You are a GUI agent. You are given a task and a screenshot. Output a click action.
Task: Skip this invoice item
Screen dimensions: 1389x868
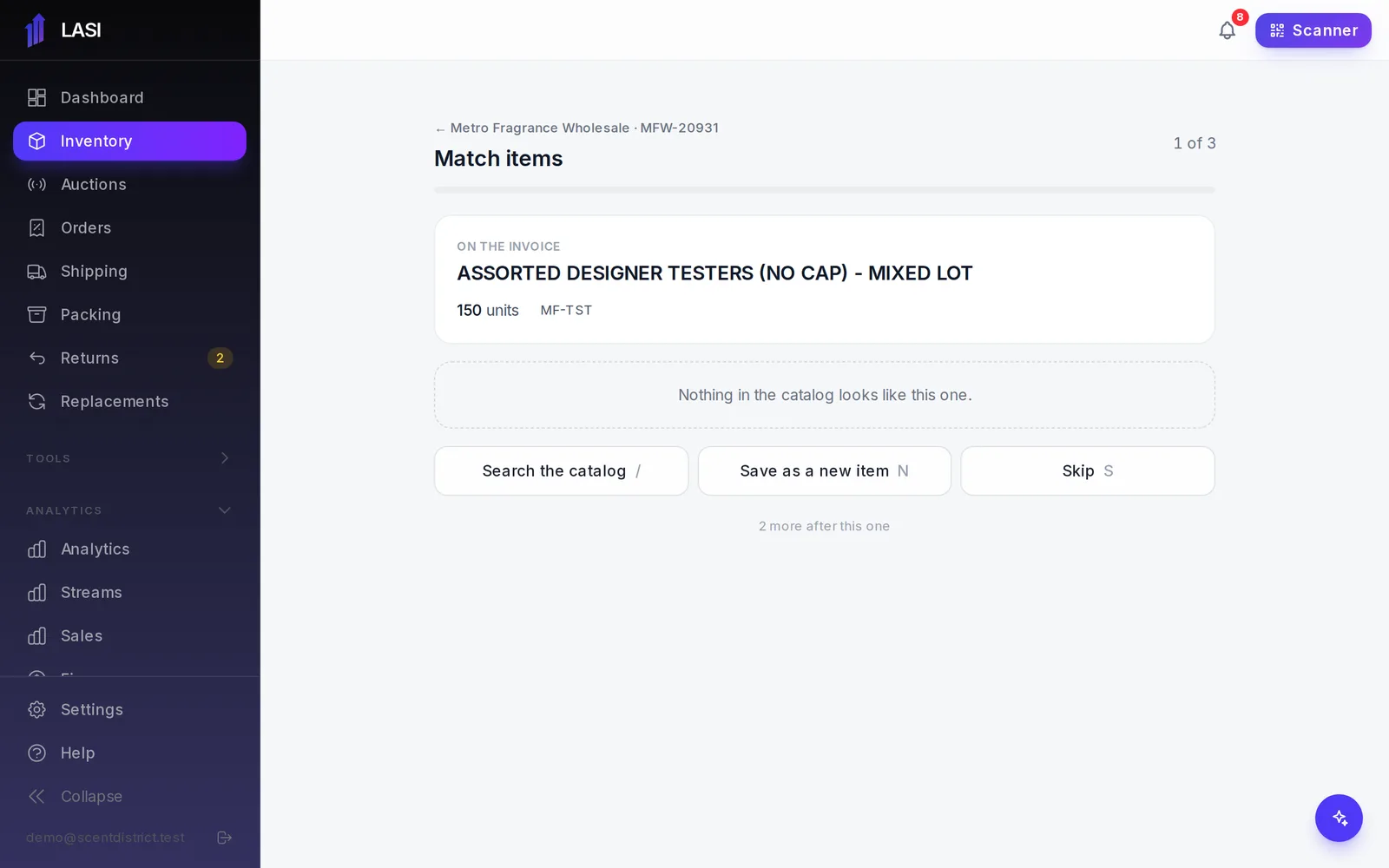1087,470
